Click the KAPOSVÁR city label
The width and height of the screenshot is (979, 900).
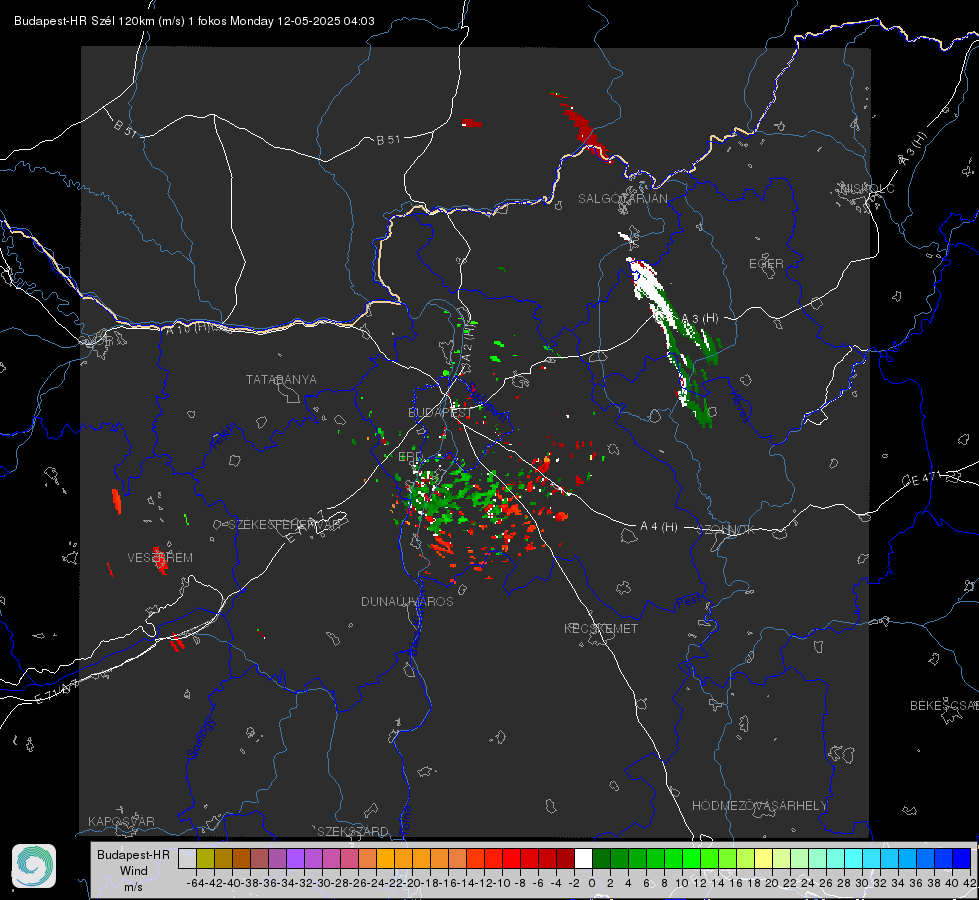121,821
